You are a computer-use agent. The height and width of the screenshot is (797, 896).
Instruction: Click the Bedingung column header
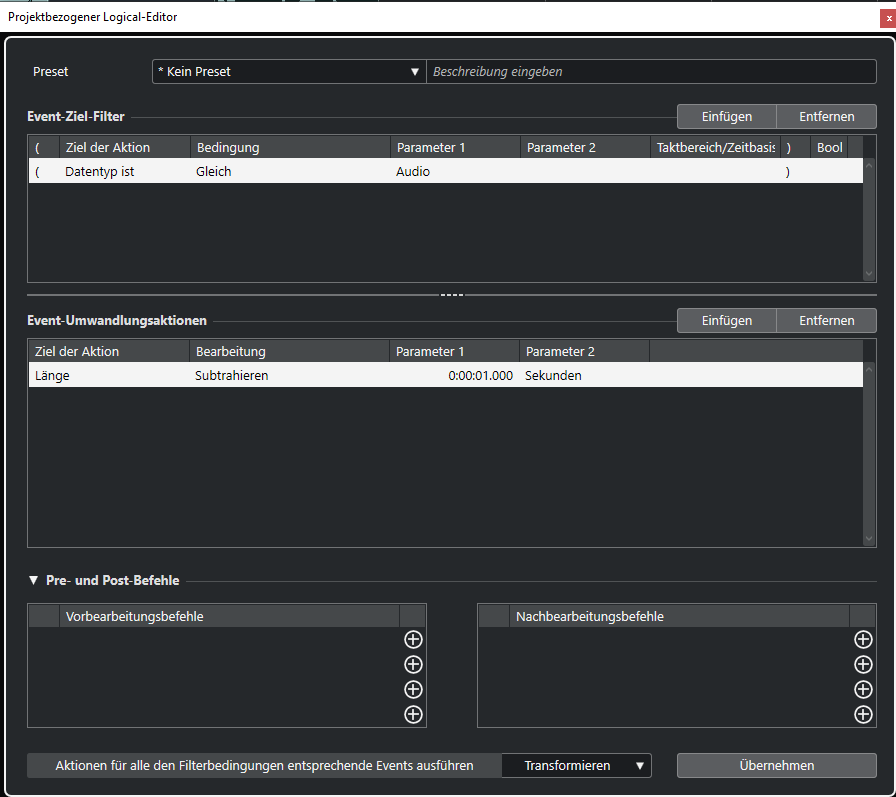pos(290,147)
